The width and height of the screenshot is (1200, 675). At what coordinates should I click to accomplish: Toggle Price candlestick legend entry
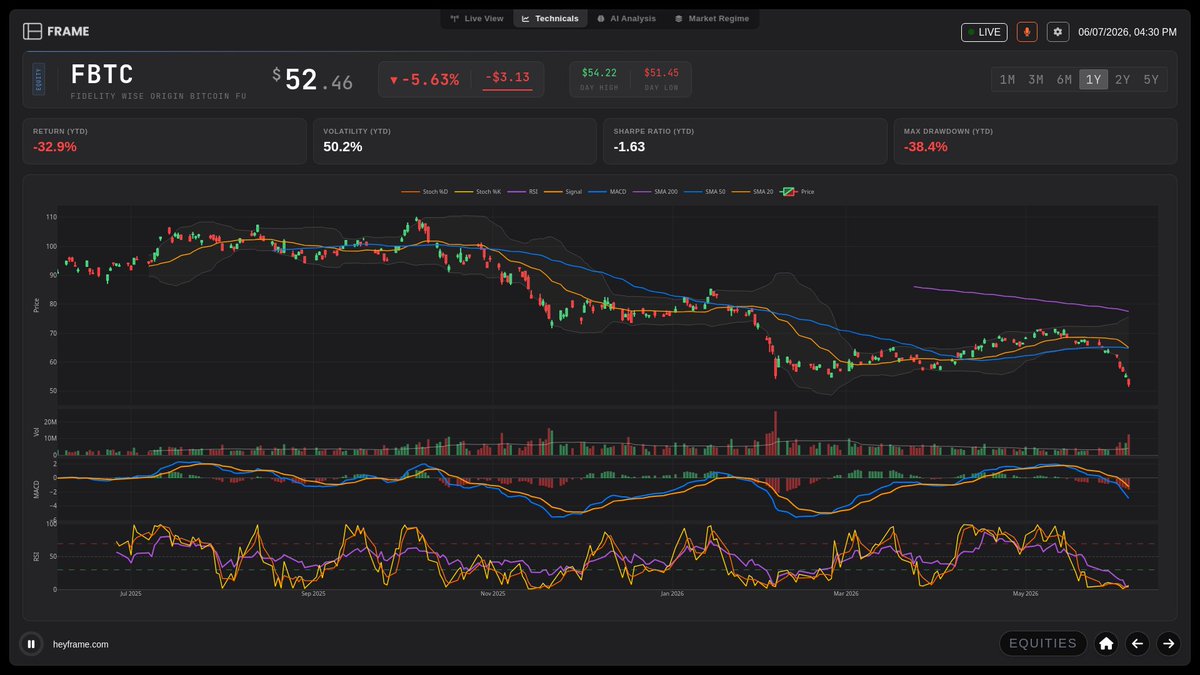pyautogui.click(x=797, y=191)
